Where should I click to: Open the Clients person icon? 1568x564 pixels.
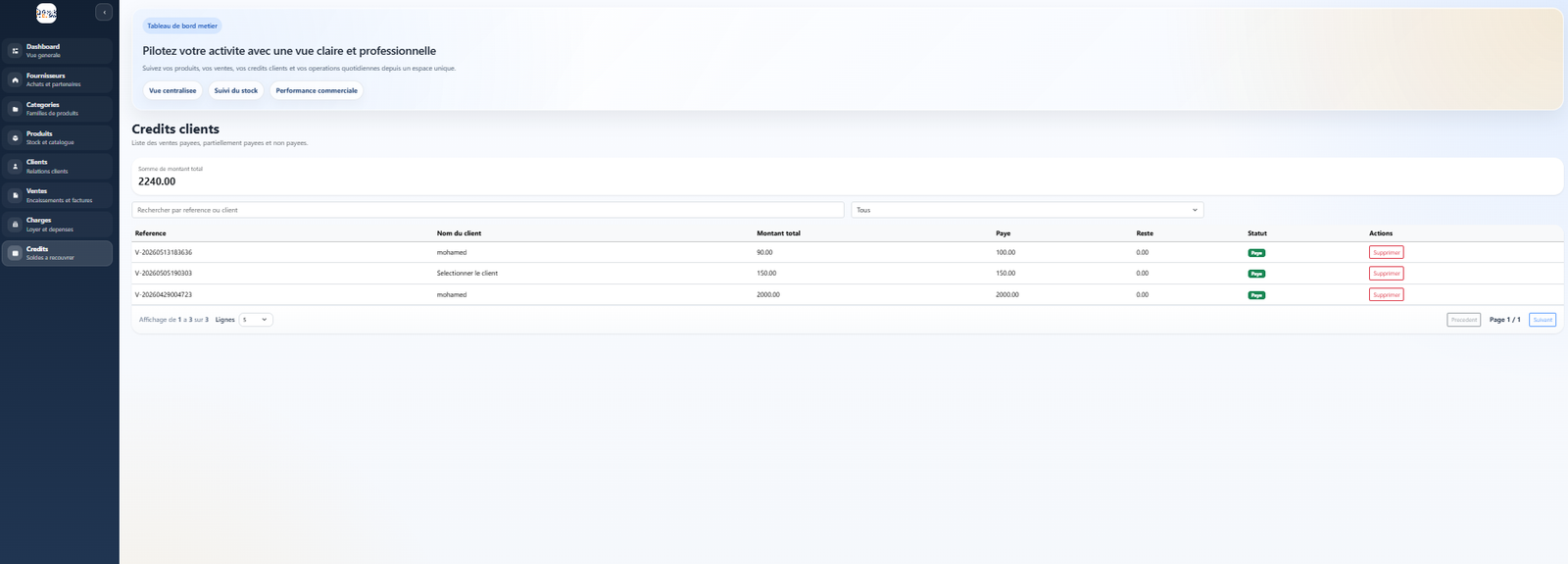point(15,167)
